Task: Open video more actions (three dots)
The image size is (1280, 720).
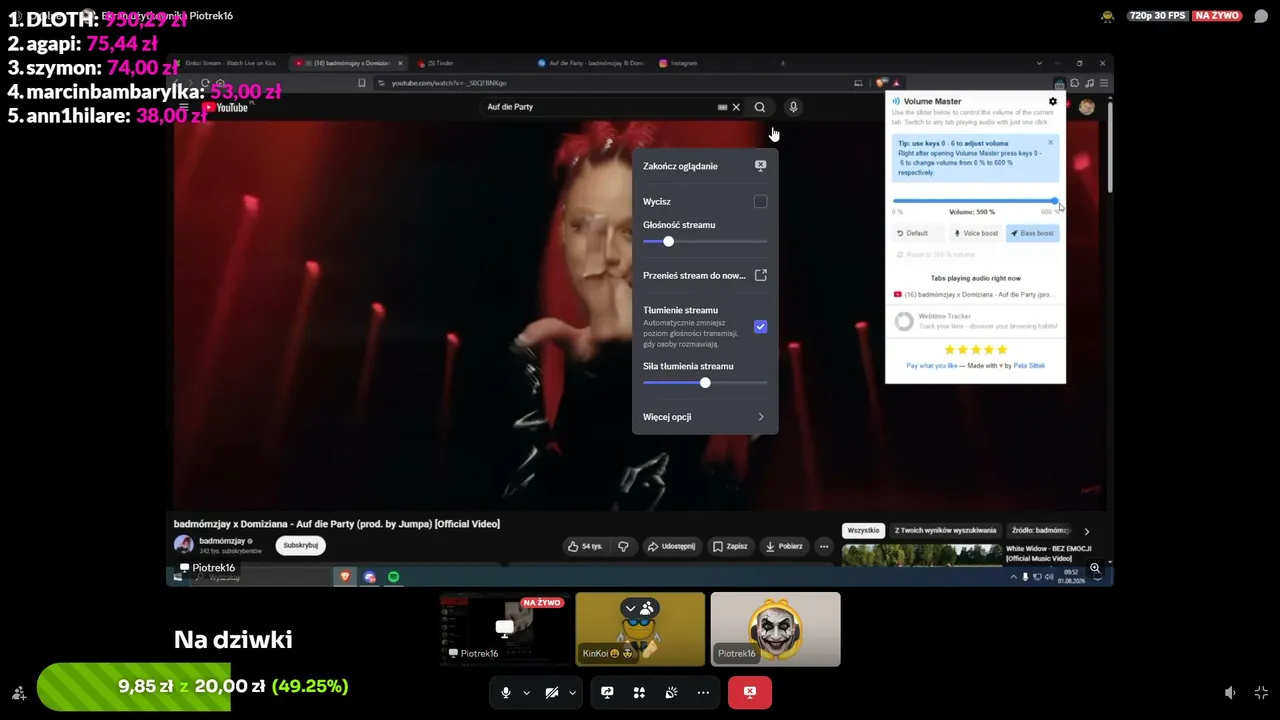Action: (x=824, y=546)
